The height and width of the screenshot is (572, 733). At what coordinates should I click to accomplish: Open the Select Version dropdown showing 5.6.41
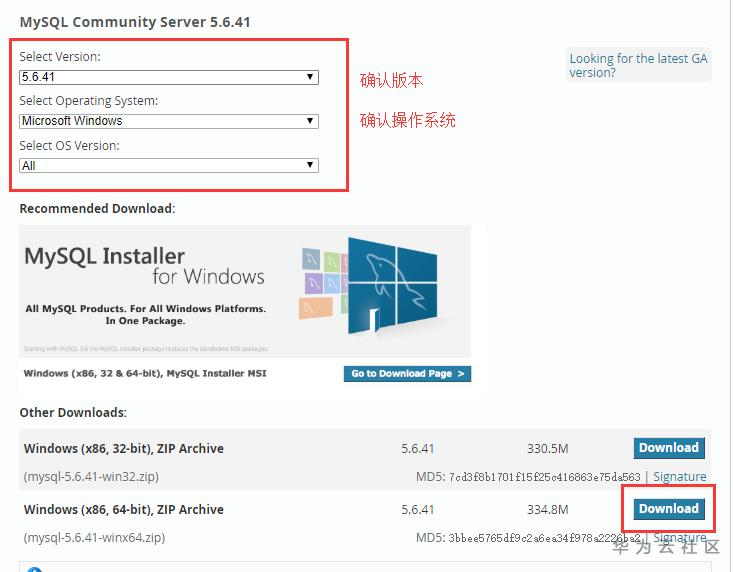click(169, 77)
